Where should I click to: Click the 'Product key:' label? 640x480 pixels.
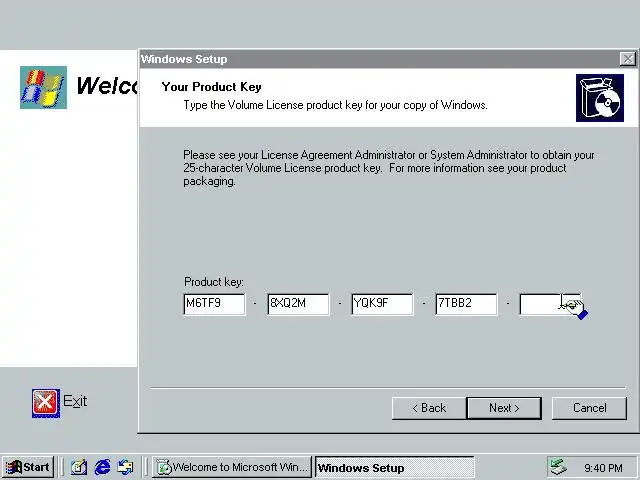click(213, 282)
